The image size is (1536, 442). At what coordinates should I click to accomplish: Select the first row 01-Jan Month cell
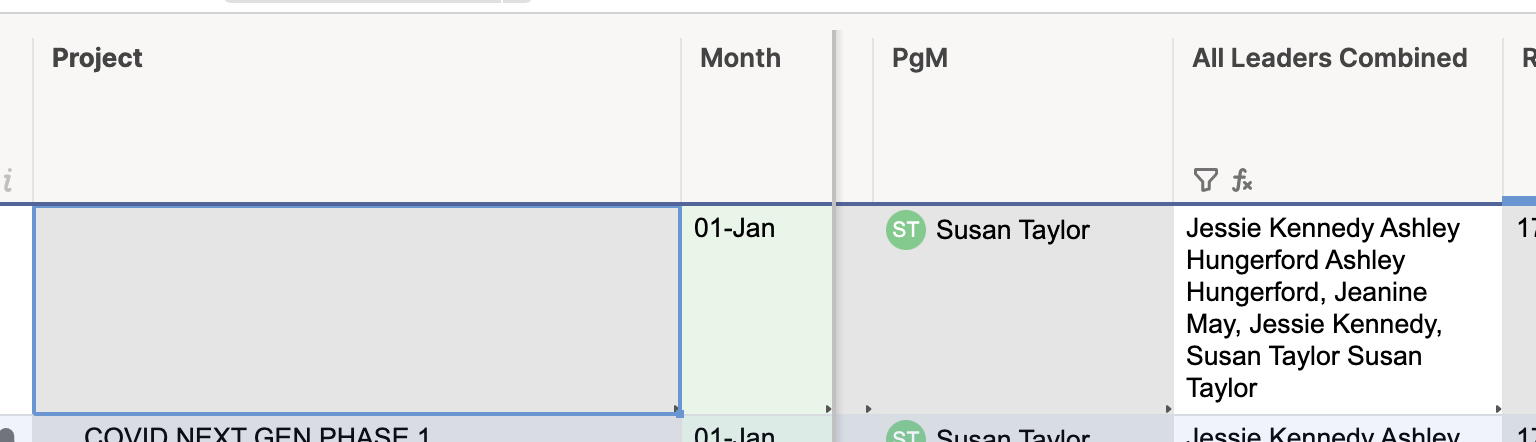757,310
